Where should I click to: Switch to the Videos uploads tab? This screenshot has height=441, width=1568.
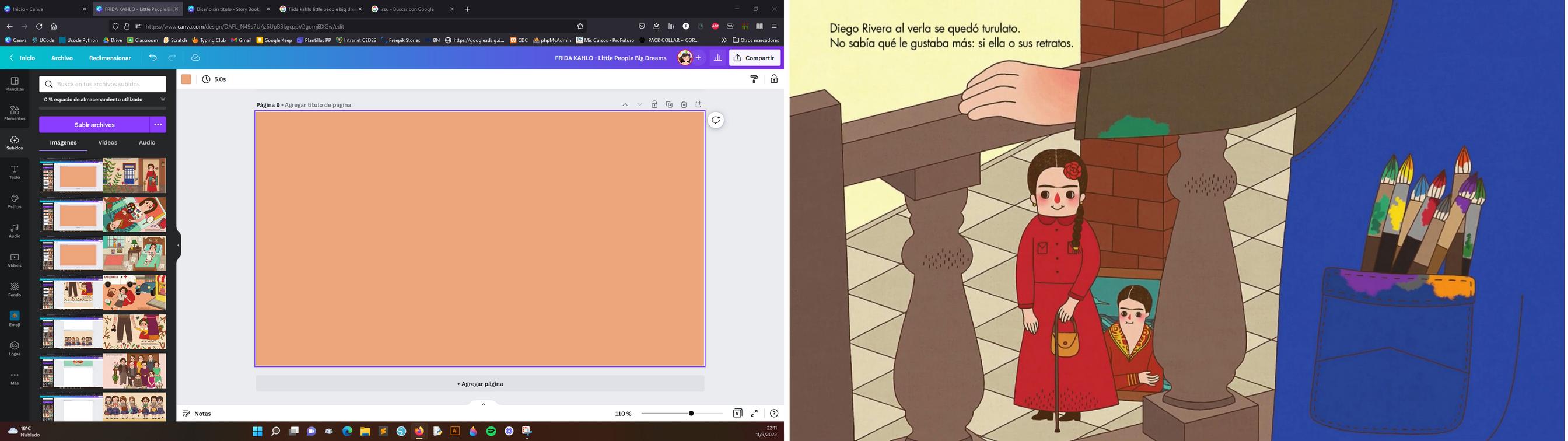[x=108, y=142]
